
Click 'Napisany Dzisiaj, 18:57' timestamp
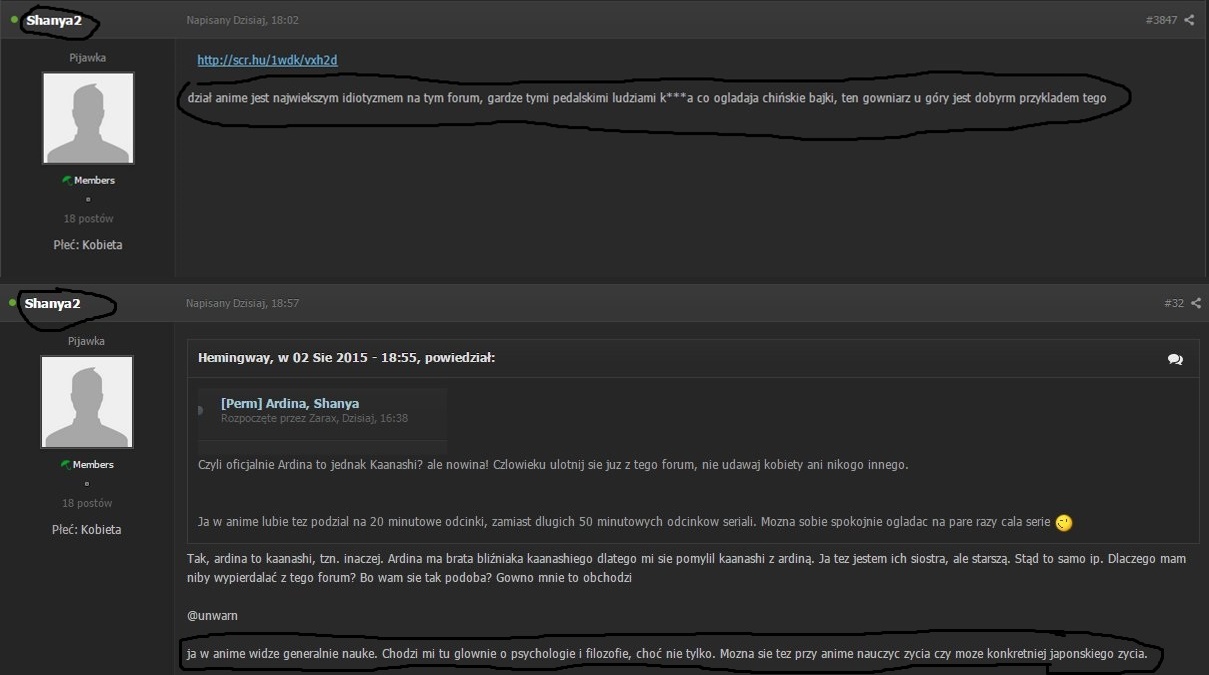click(242, 303)
